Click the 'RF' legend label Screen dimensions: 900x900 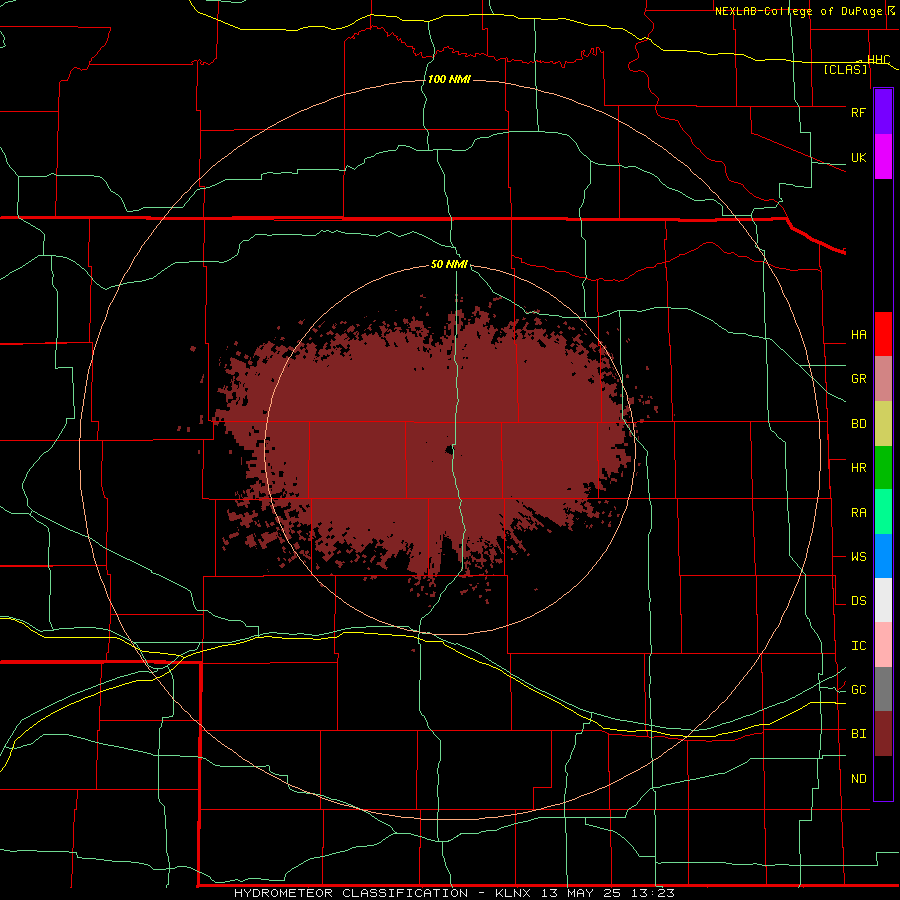click(x=858, y=112)
